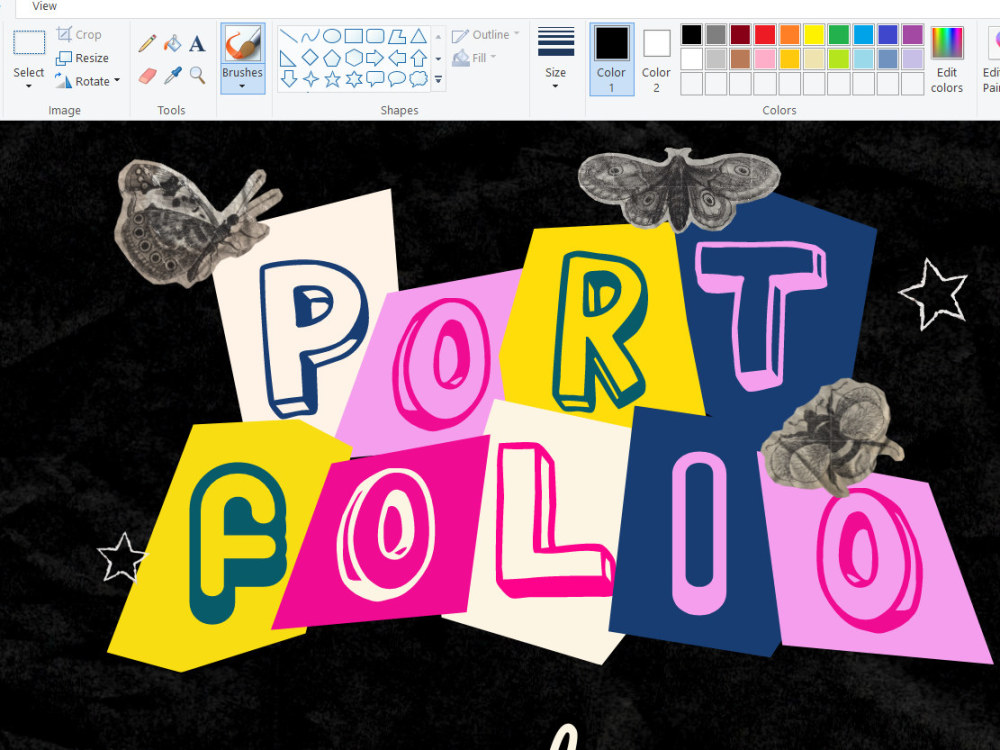Choose the Five-point star shape
1000x750 pixels.
click(332, 79)
